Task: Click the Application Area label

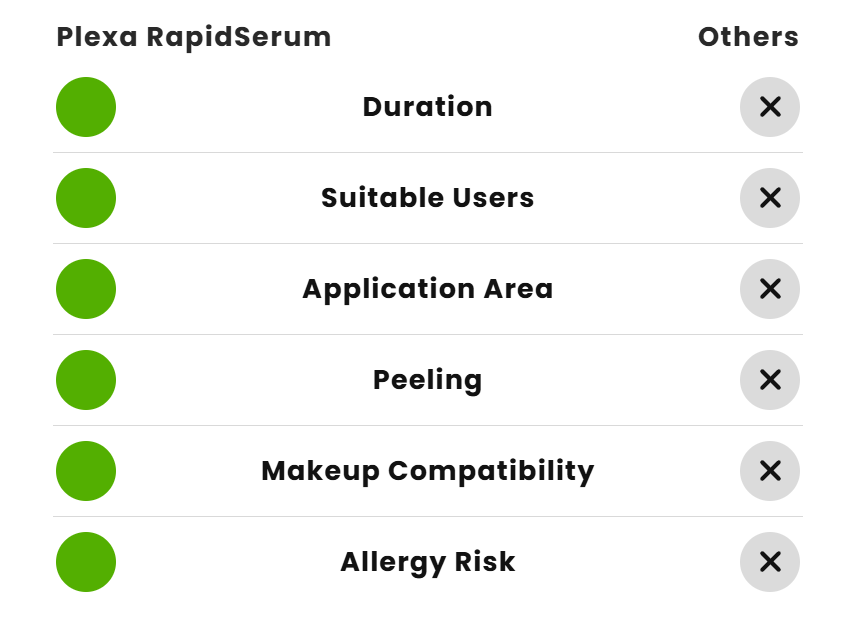Action: (427, 289)
